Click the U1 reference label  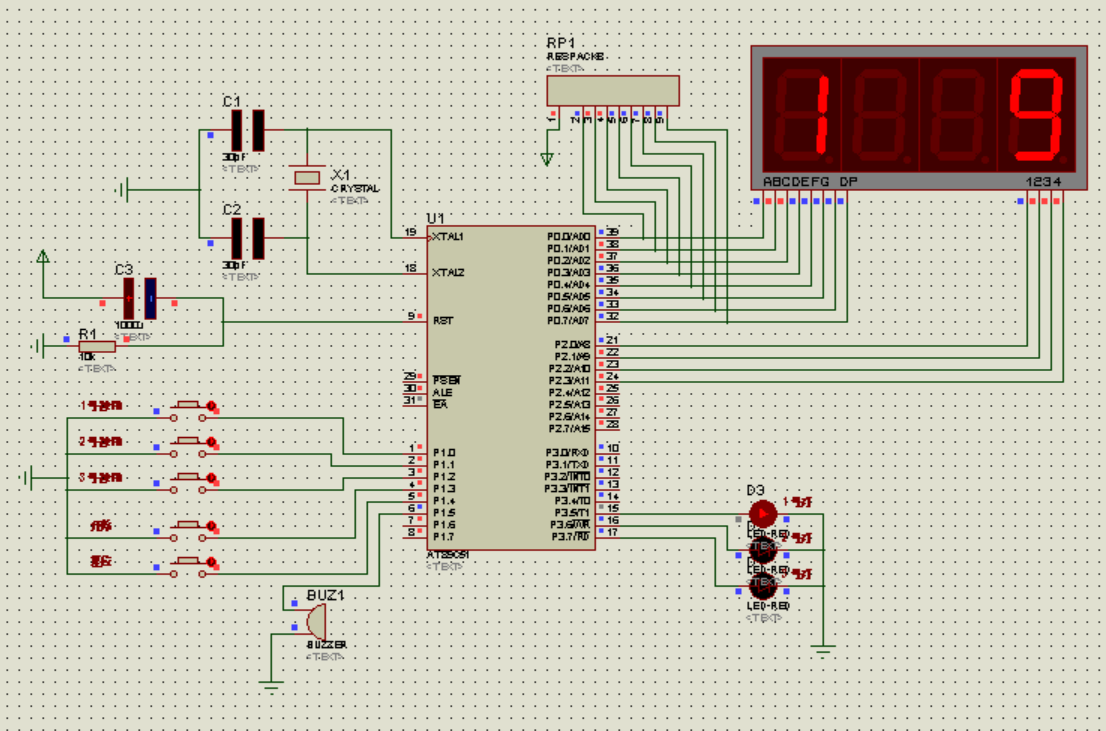[435, 219]
